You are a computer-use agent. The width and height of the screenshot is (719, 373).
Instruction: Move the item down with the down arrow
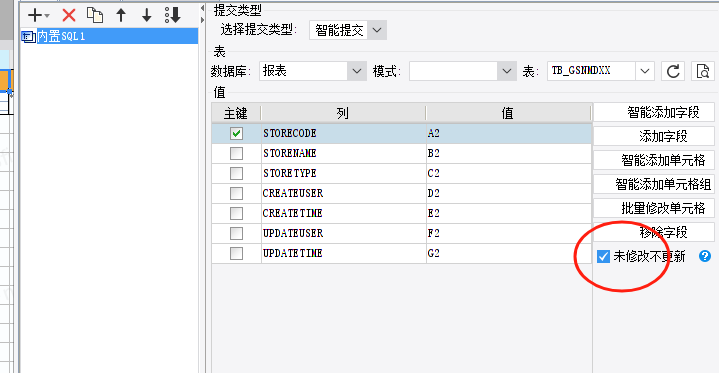click(x=147, y=15)
